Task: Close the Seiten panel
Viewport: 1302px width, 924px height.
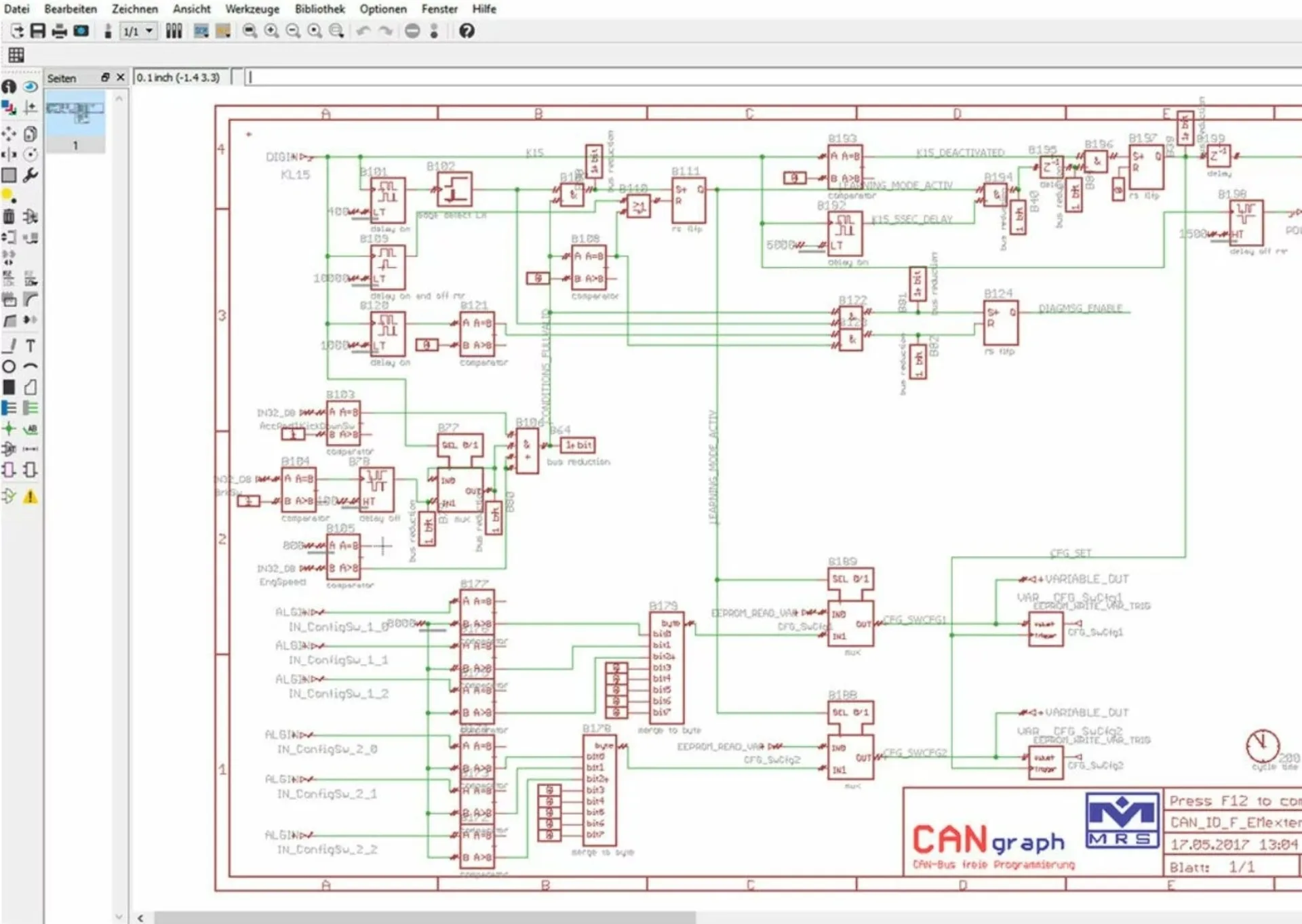Action: (x=121, y=77)
